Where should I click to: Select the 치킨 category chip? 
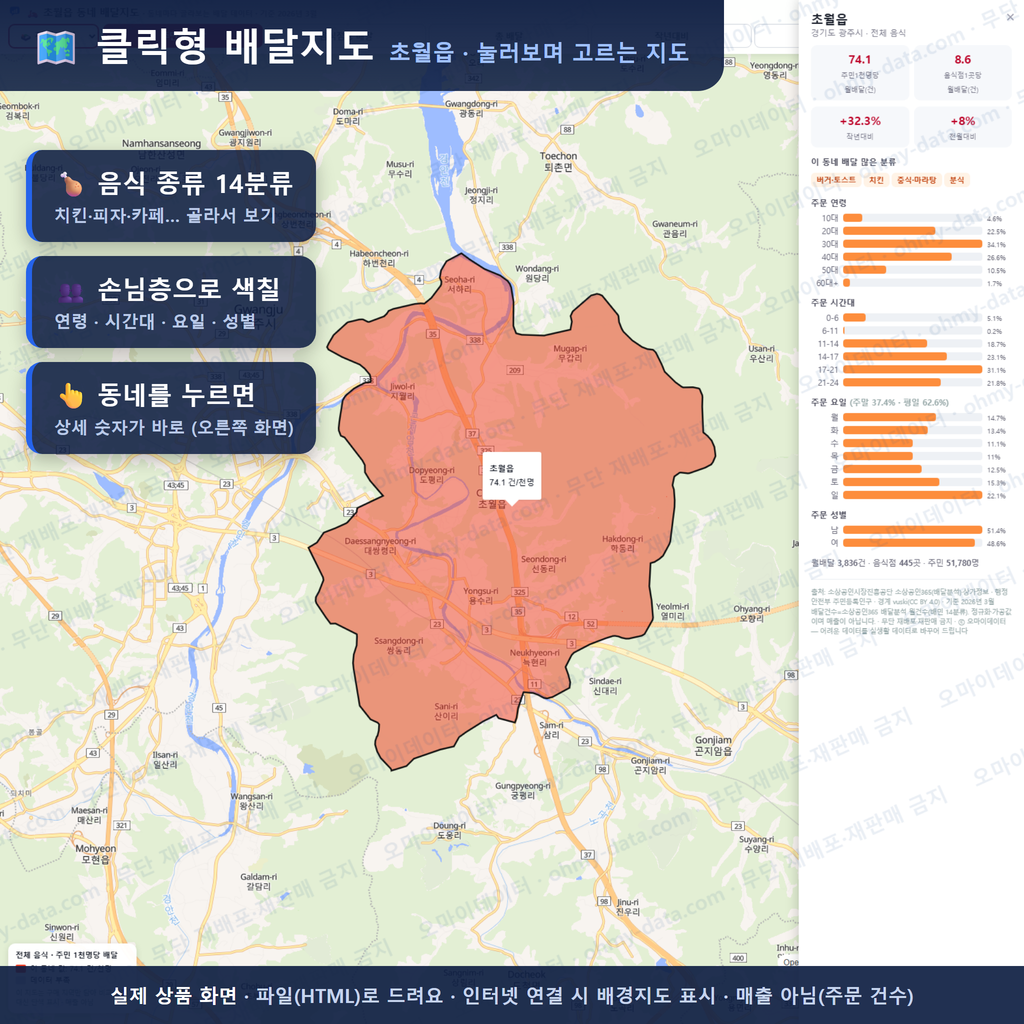click(876, 180)
